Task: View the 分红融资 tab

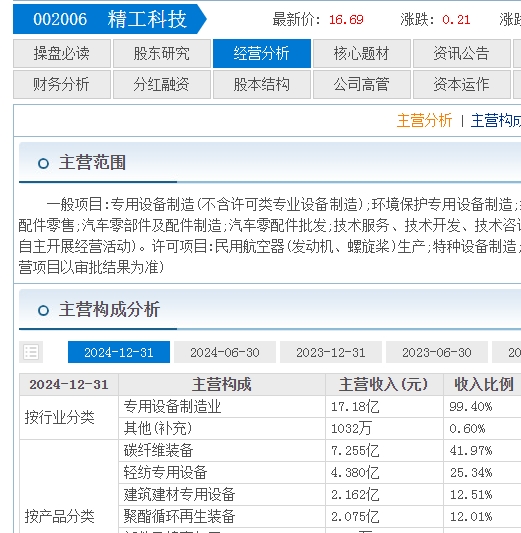Action: tap(162, 84)
